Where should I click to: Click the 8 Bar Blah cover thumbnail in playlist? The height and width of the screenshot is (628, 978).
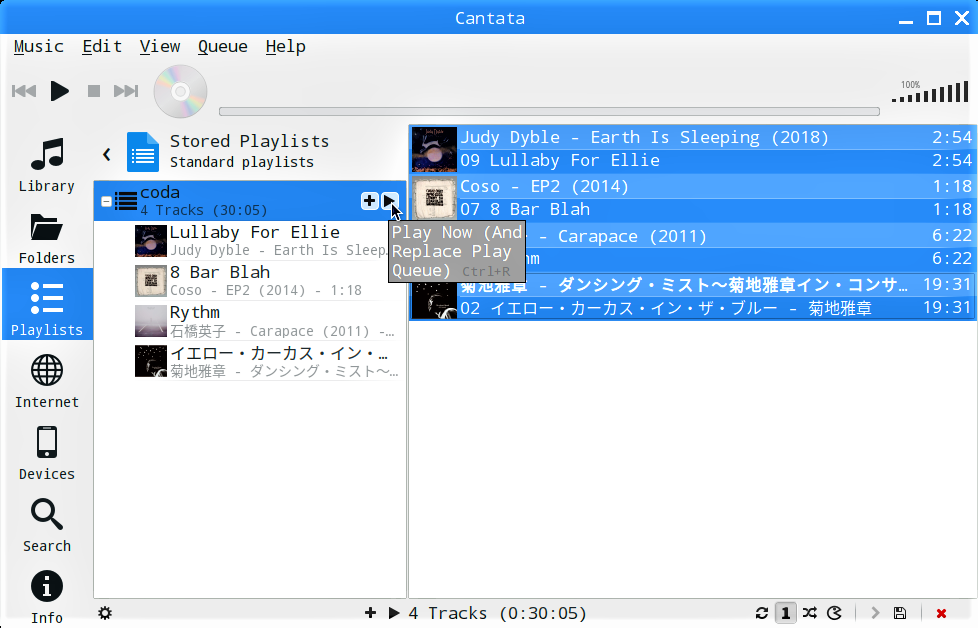(x=151, y=281)
